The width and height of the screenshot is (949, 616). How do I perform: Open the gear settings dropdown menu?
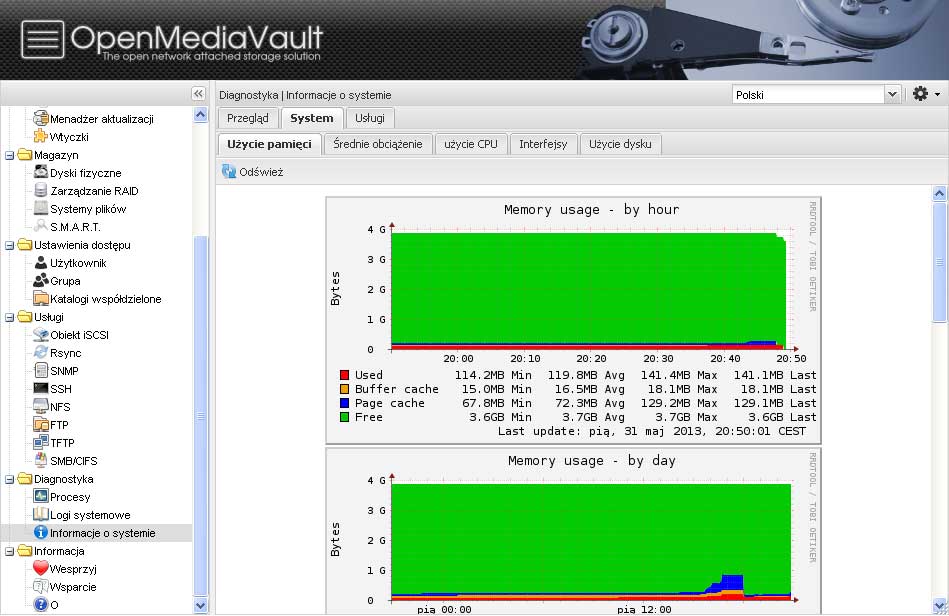pos(926,94)
